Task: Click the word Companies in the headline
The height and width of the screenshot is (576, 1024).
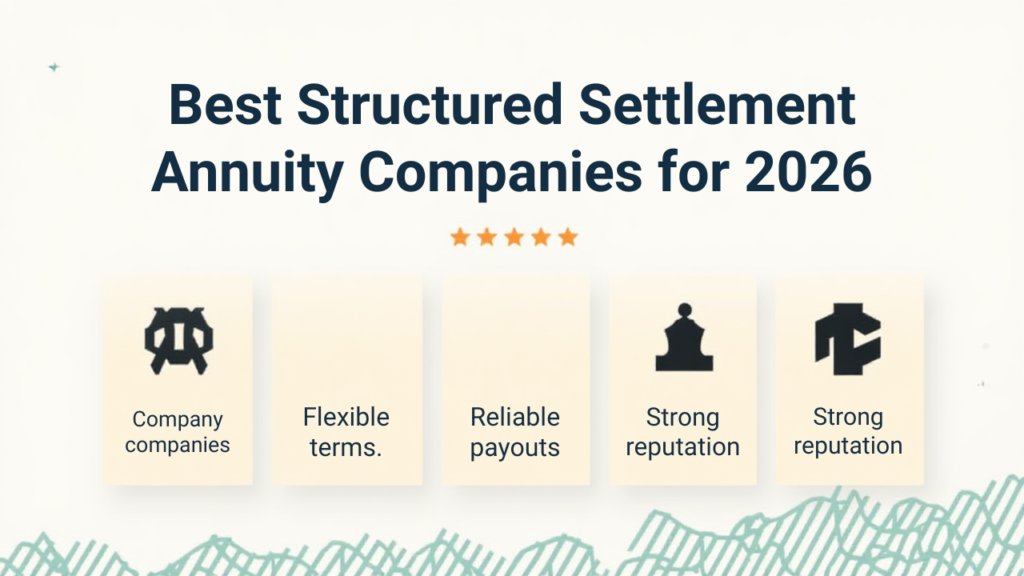Action: pos(530,175)
